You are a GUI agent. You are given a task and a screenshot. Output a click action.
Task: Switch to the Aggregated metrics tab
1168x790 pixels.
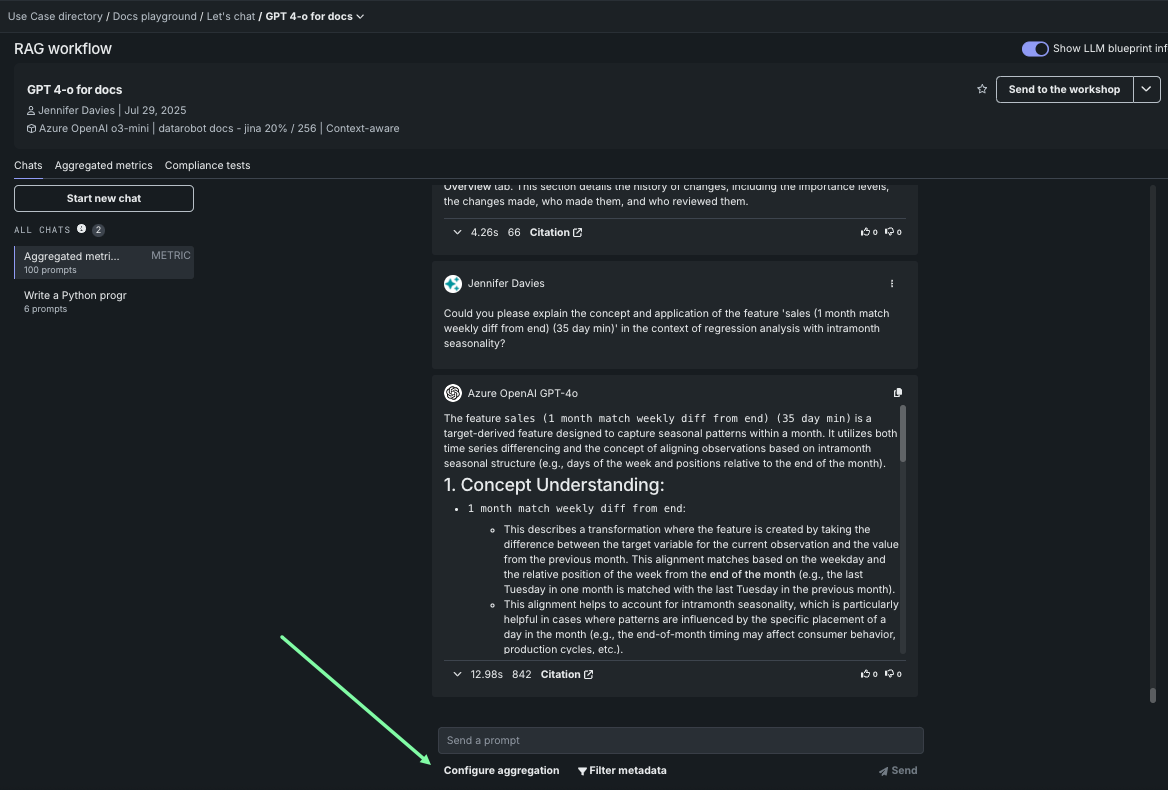tap(104, 165)
